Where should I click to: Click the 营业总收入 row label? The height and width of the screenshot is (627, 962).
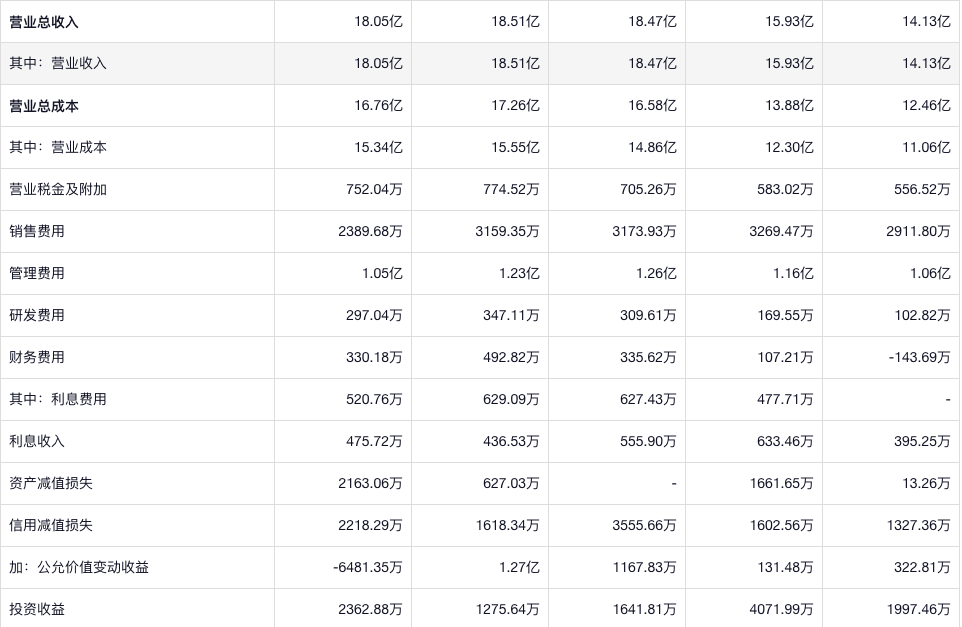tap(44, 21)
